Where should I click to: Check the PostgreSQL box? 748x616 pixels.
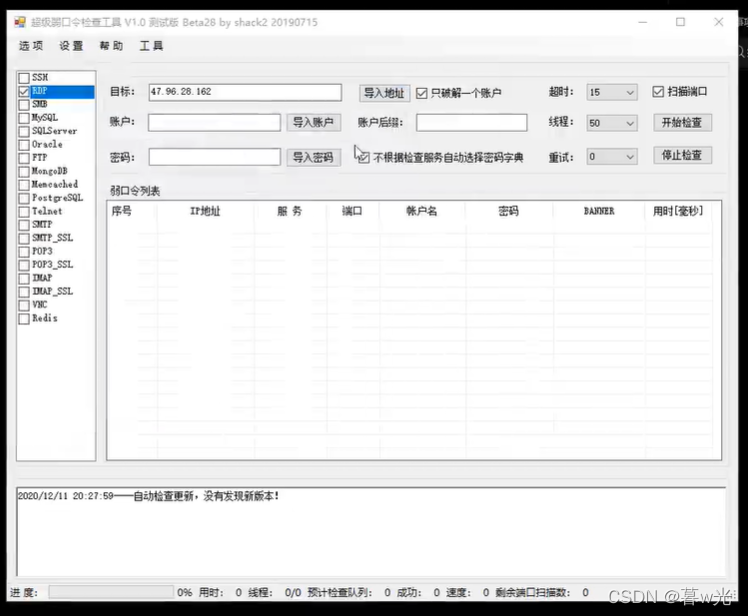coord(24,198)
